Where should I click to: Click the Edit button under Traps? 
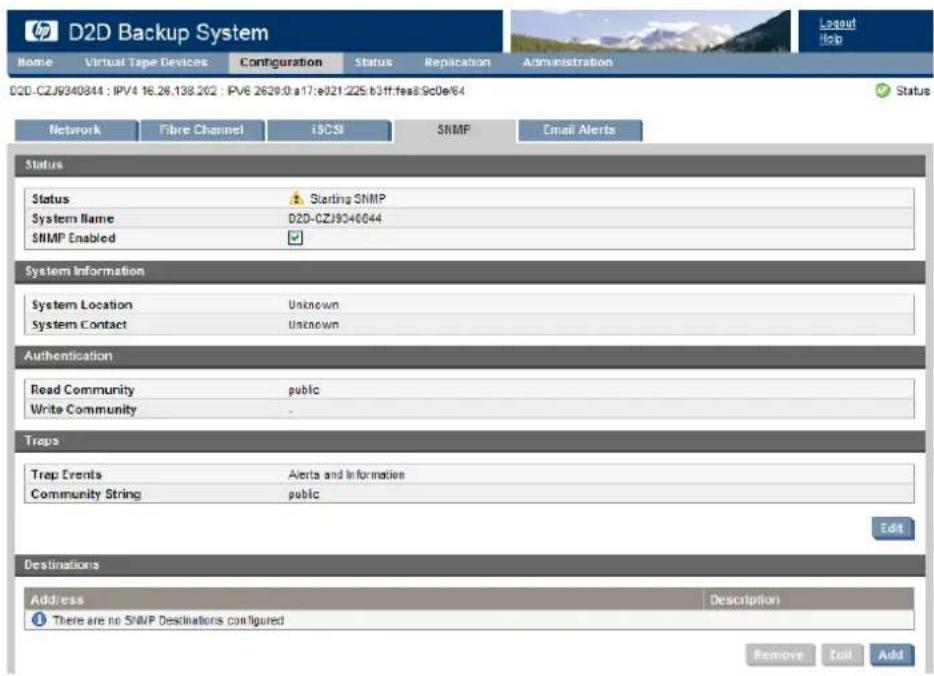point(892,528)
